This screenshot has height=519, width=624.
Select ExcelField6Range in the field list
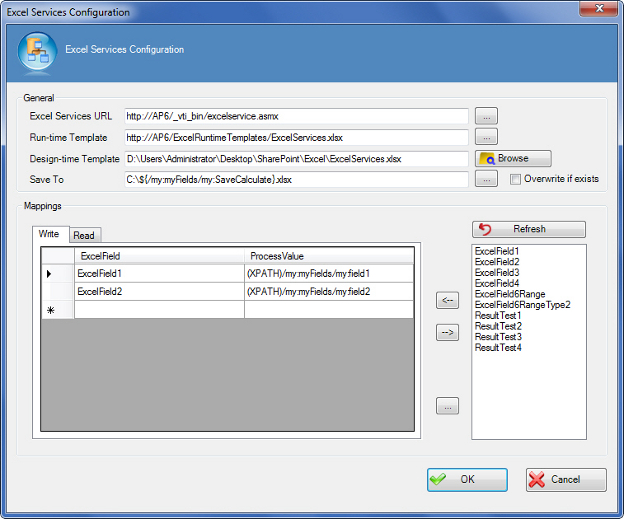click(510, 294)
